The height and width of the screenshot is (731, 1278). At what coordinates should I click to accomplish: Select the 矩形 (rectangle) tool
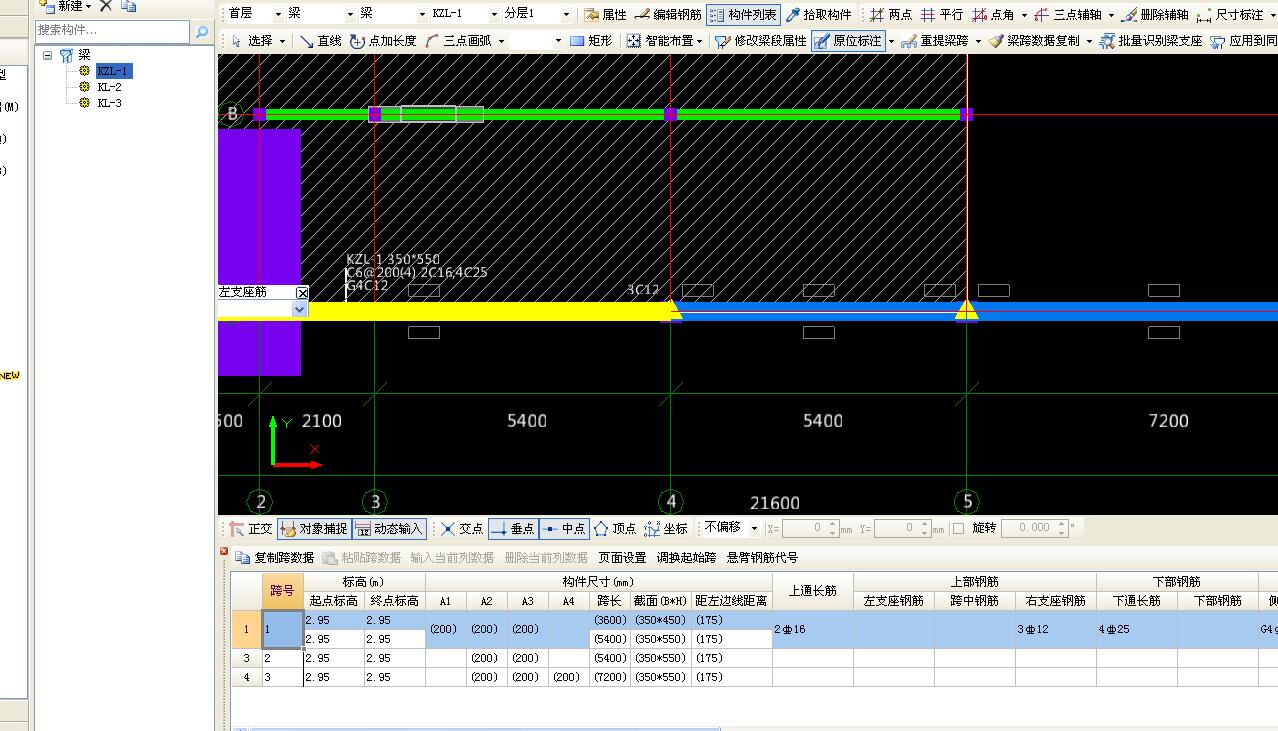click(x=591, y=41)
